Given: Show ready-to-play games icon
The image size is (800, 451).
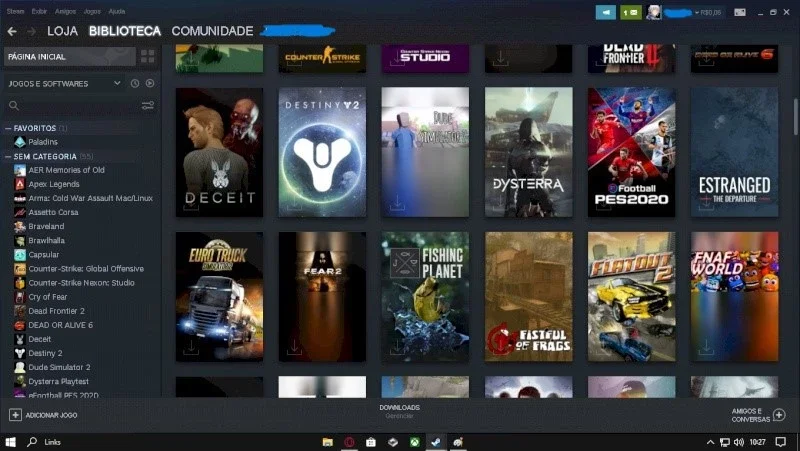Looking at the screenshot, I should pos(150,83).
